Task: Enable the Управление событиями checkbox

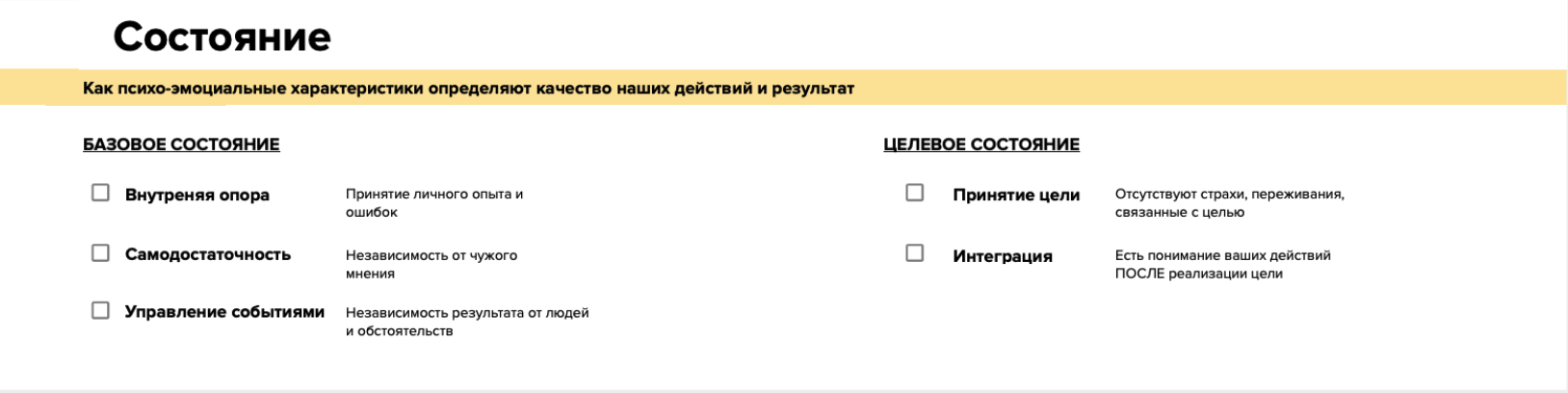Action: point(100,310)
